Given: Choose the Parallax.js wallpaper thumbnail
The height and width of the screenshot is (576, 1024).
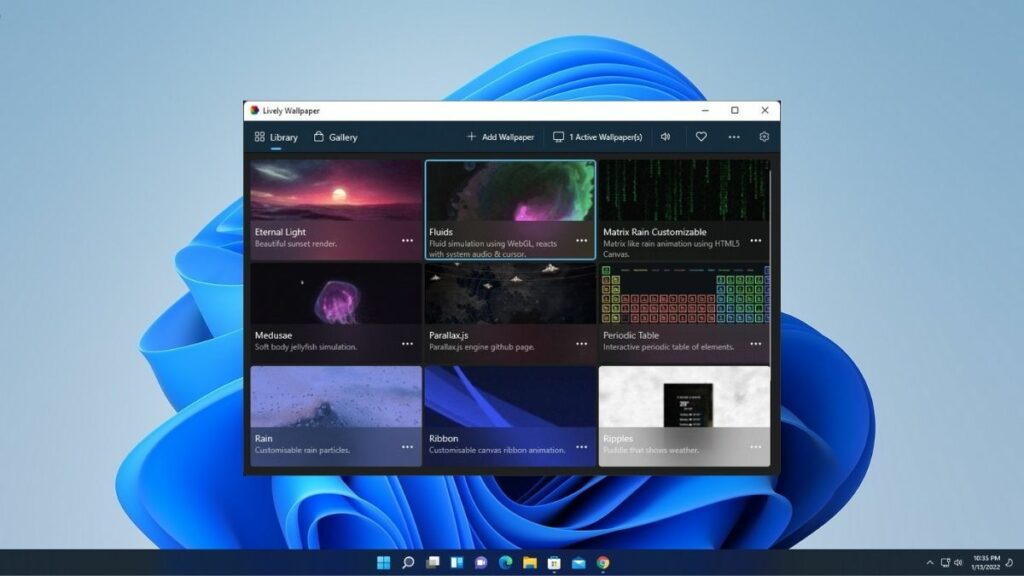Looking at the screenshot, I should click(510, 294).
